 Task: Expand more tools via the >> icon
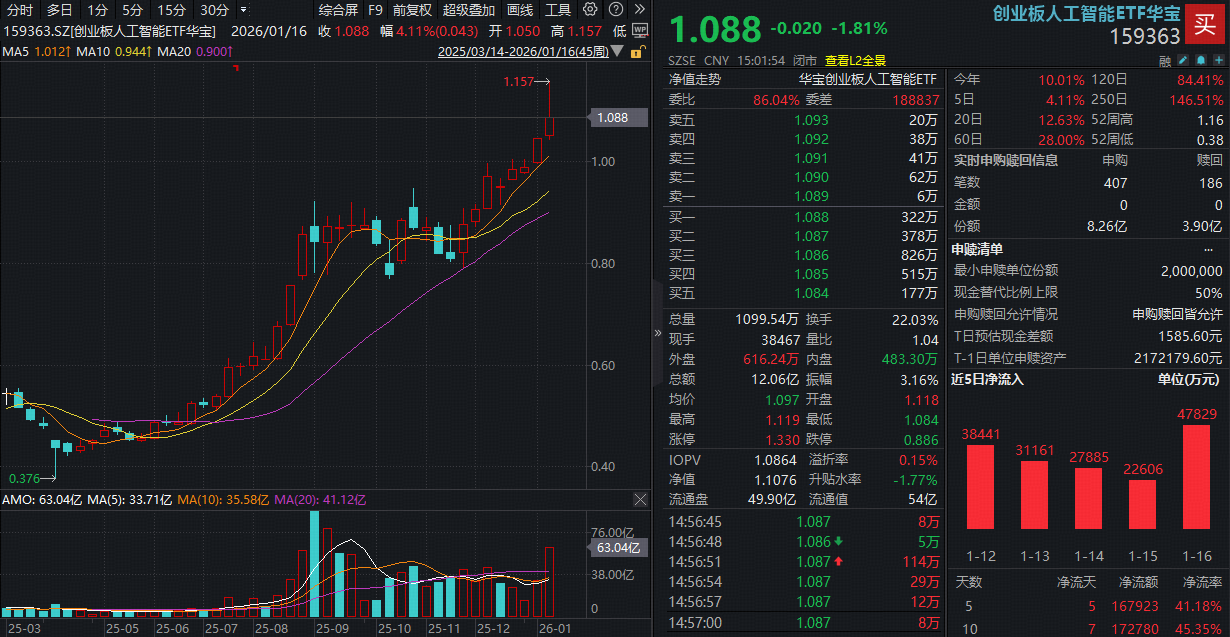639,9
